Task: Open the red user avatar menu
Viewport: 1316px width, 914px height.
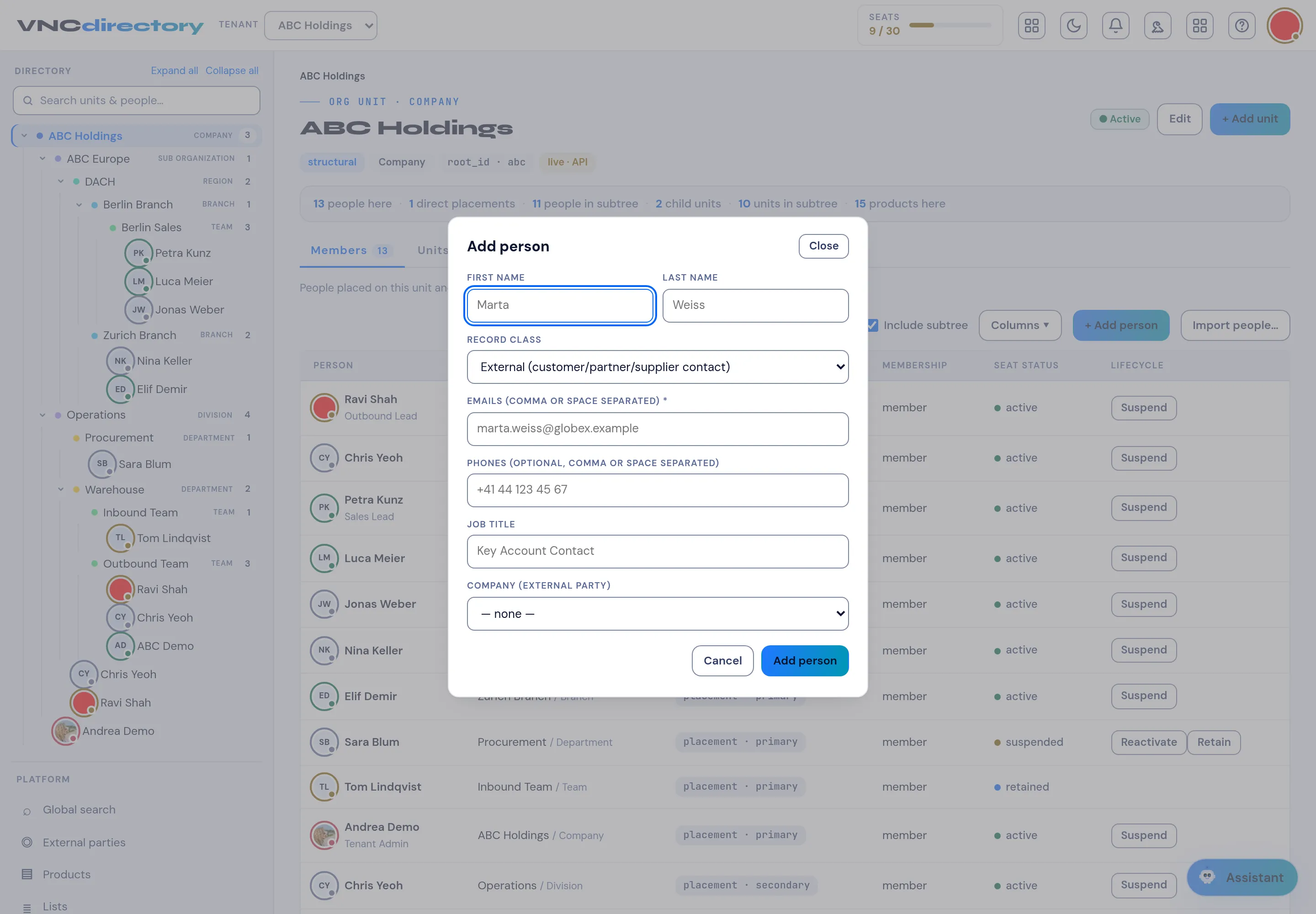Action: [x=1284, y=26]
